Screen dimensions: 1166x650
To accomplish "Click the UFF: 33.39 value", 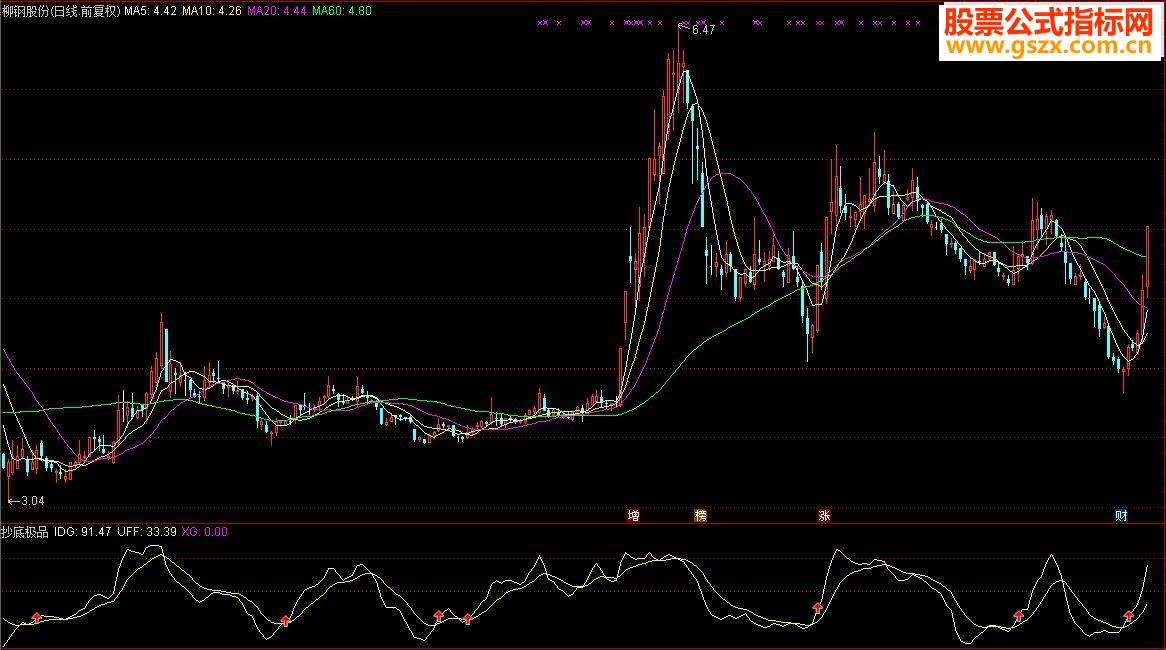I will point(146,532).
